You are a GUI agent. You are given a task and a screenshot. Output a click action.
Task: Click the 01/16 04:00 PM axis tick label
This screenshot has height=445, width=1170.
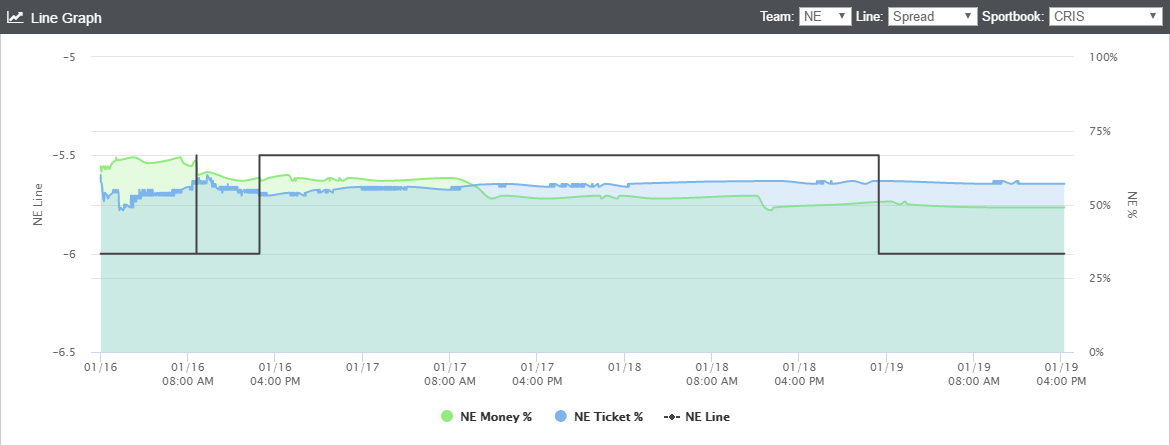[x=275, y=374]
